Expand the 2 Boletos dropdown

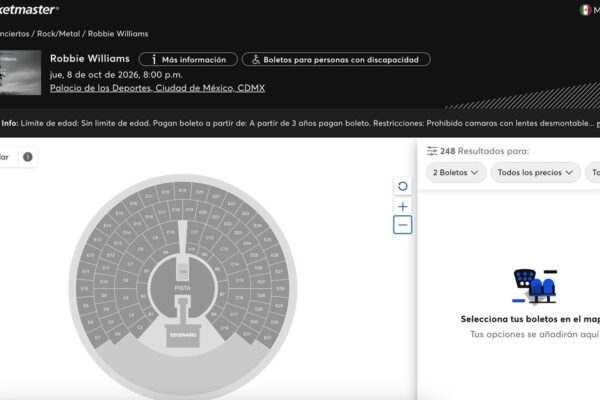456,172
